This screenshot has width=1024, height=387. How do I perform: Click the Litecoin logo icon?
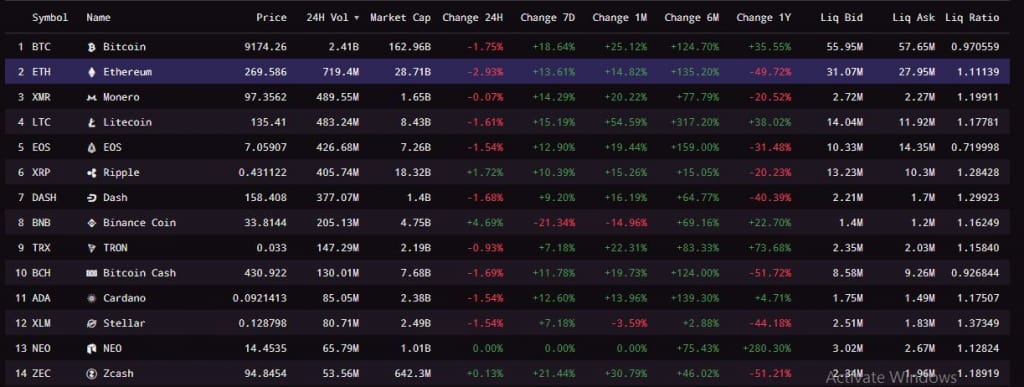coord(91,122)
